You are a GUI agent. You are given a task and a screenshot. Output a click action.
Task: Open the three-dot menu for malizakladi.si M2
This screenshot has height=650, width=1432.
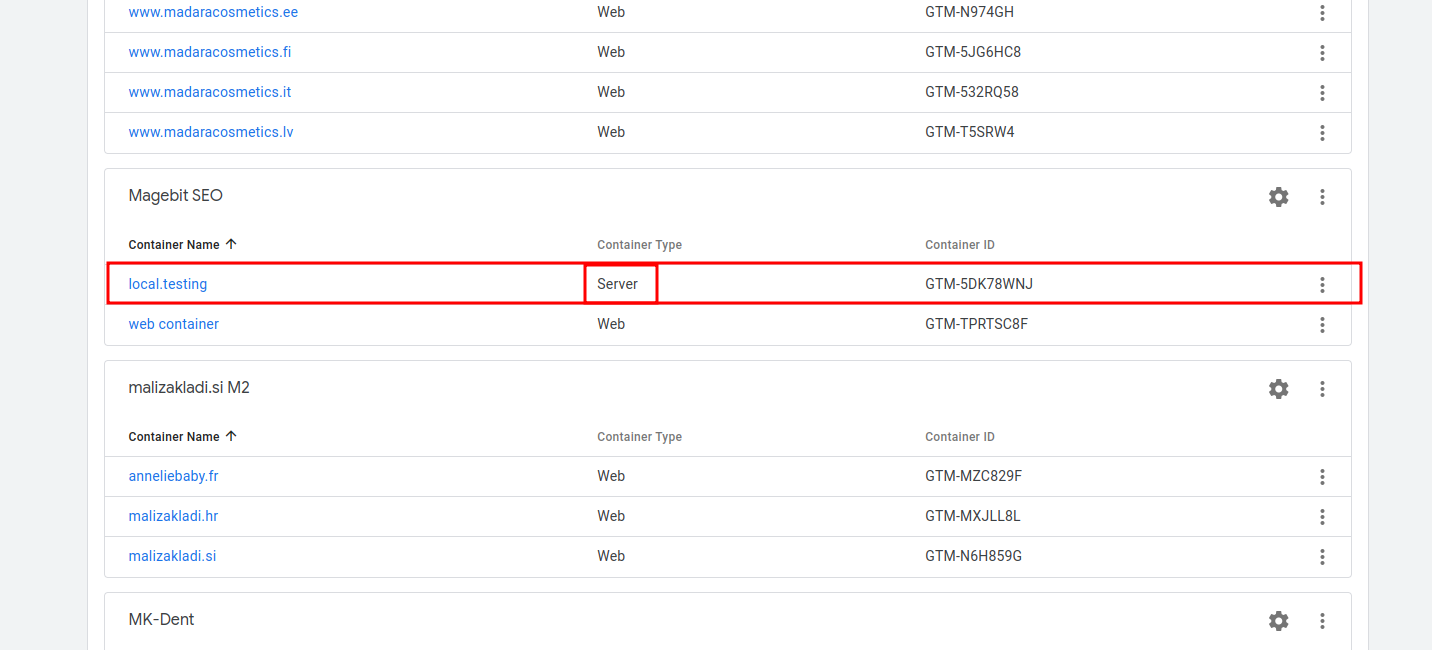click(1322, 389)
